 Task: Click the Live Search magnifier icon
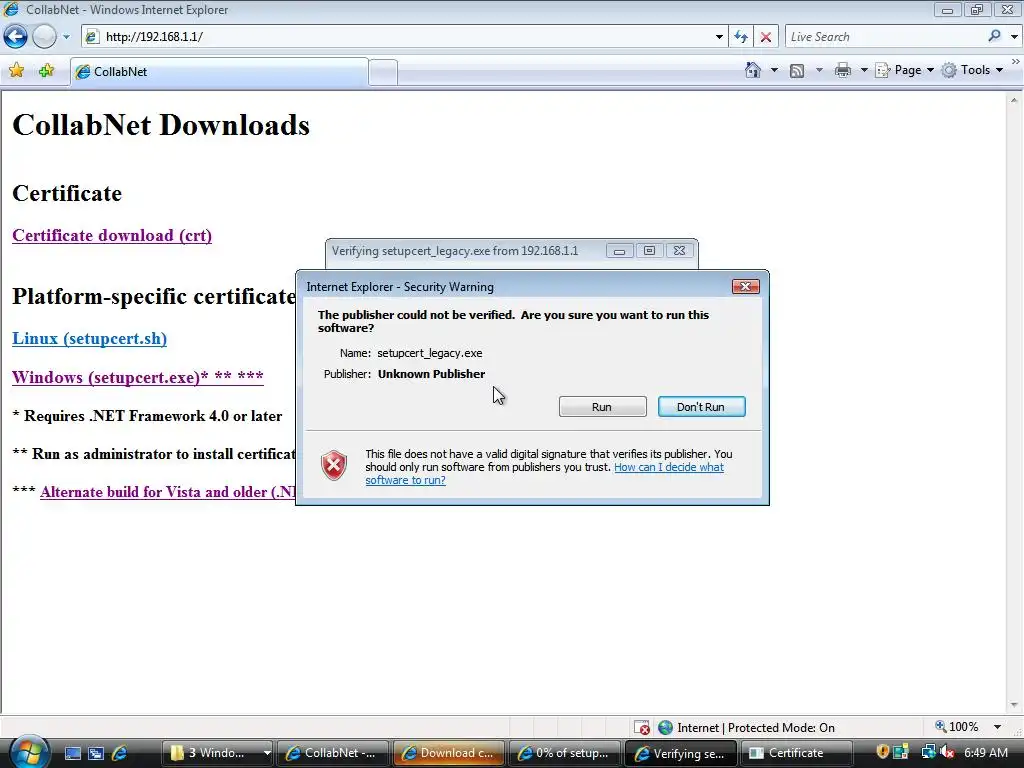pos(994,37)
